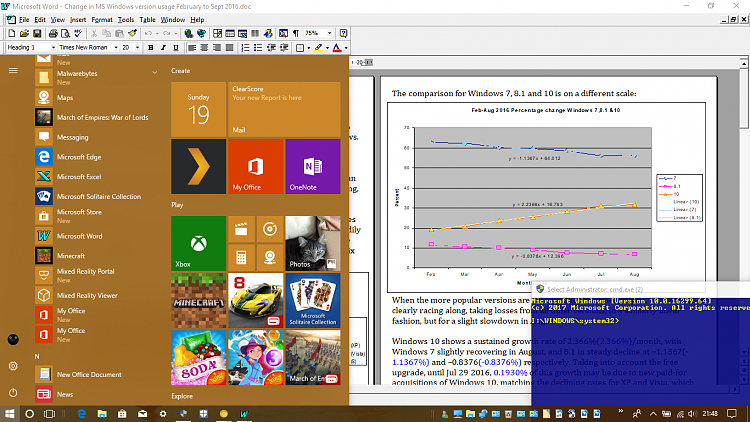The width and height of the screenshot is (750, 422).
Task: Apply the red Font Color
Action: pos(337,47)
